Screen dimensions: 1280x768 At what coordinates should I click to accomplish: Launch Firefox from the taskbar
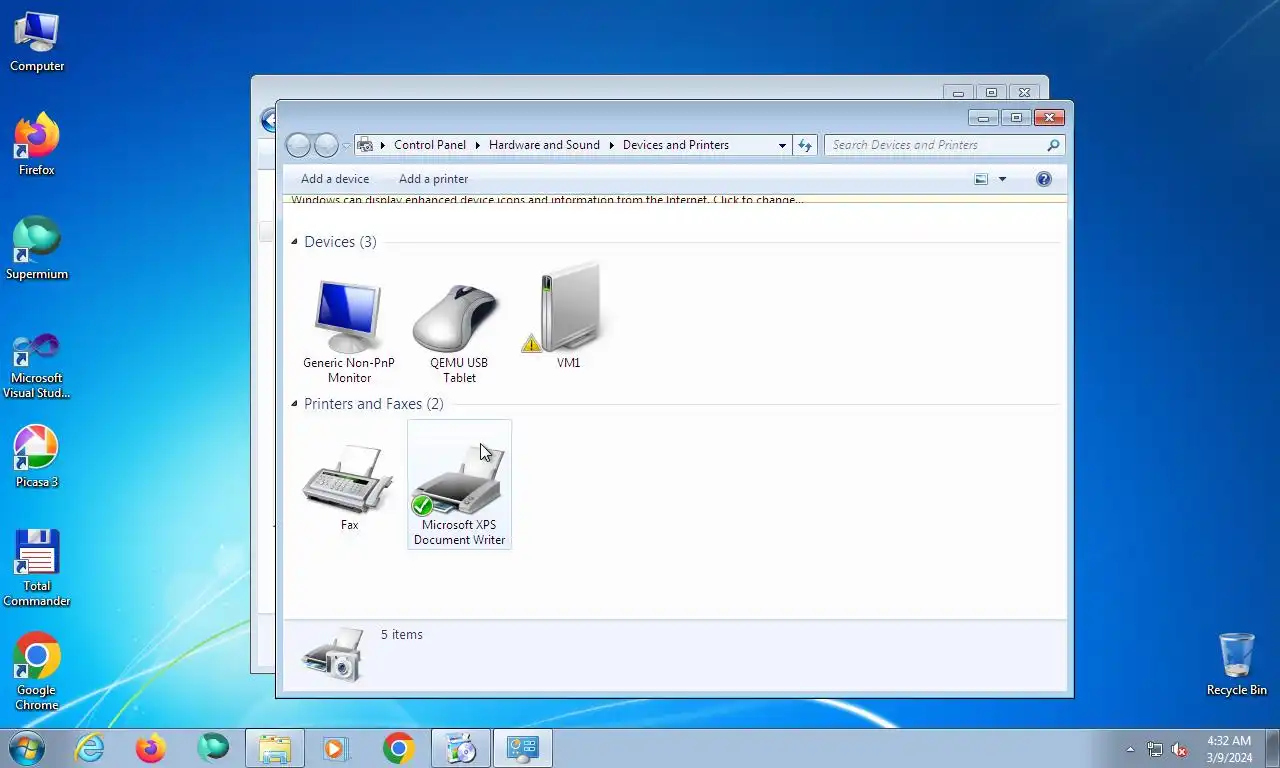pos(151,748)
